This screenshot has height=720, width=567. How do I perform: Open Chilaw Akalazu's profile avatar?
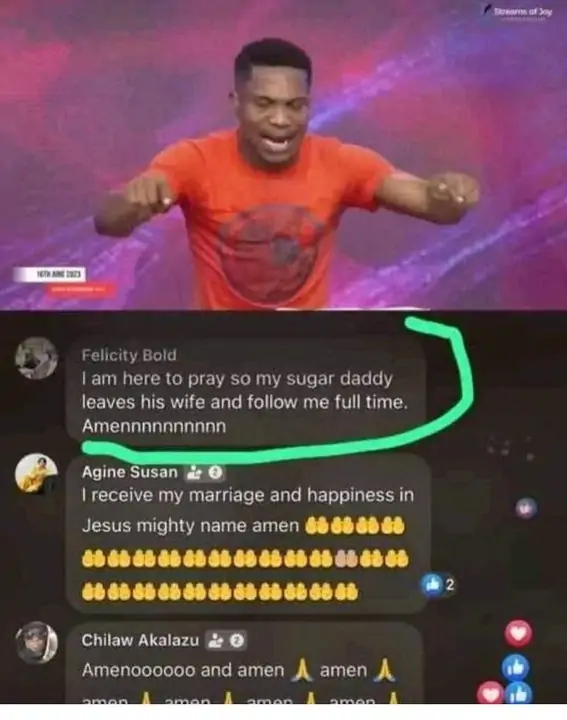click(36, 642)
